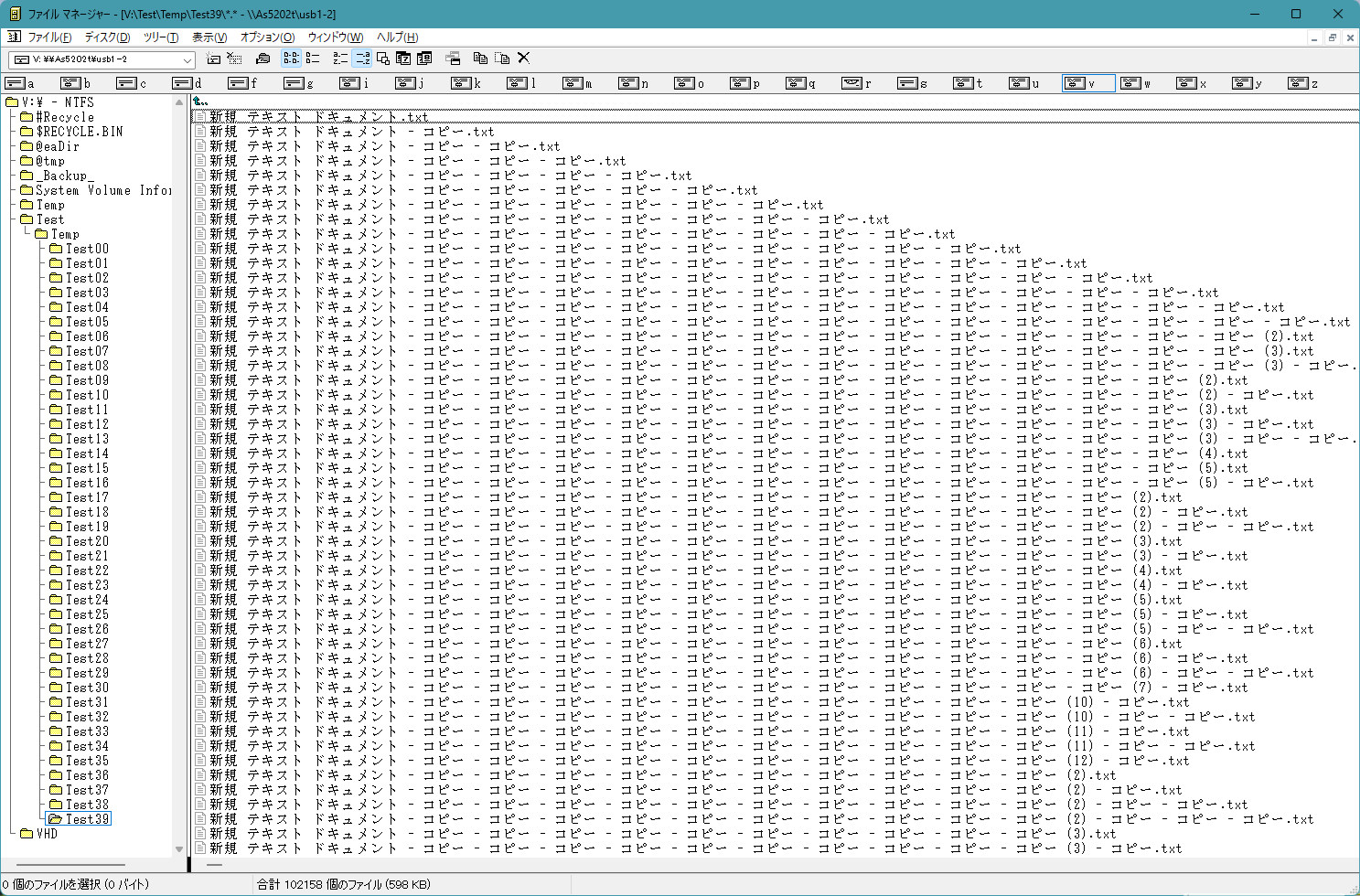
Task: Select network drive i
Action: [355, 83]
